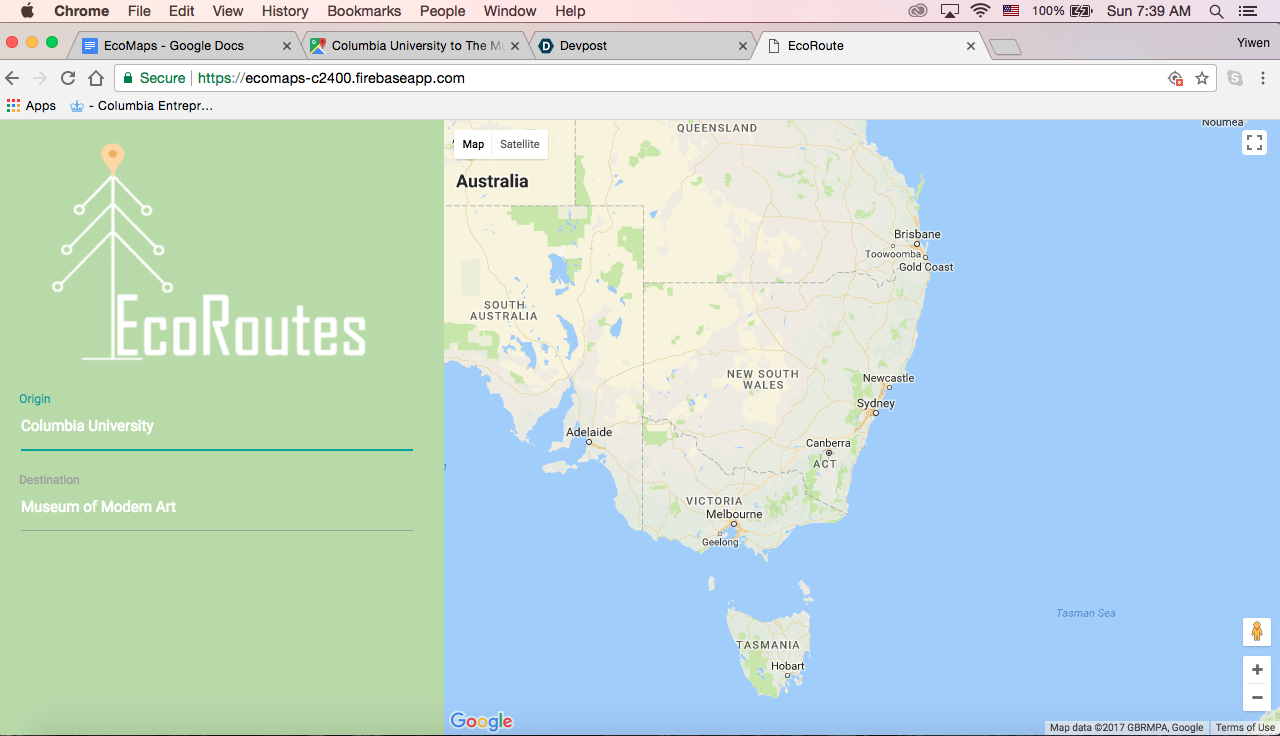Click Sydney on the map
This screenshot has height=736, width=1280.
(876, 404)
